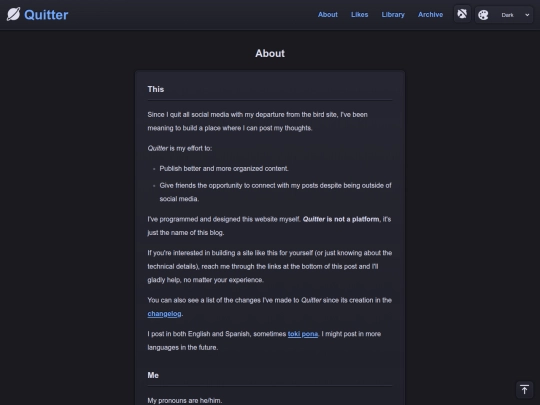This screenshot has width=540, height=405.
Task: Click 'Quitter is my effort to:' line
Action: 179,148
